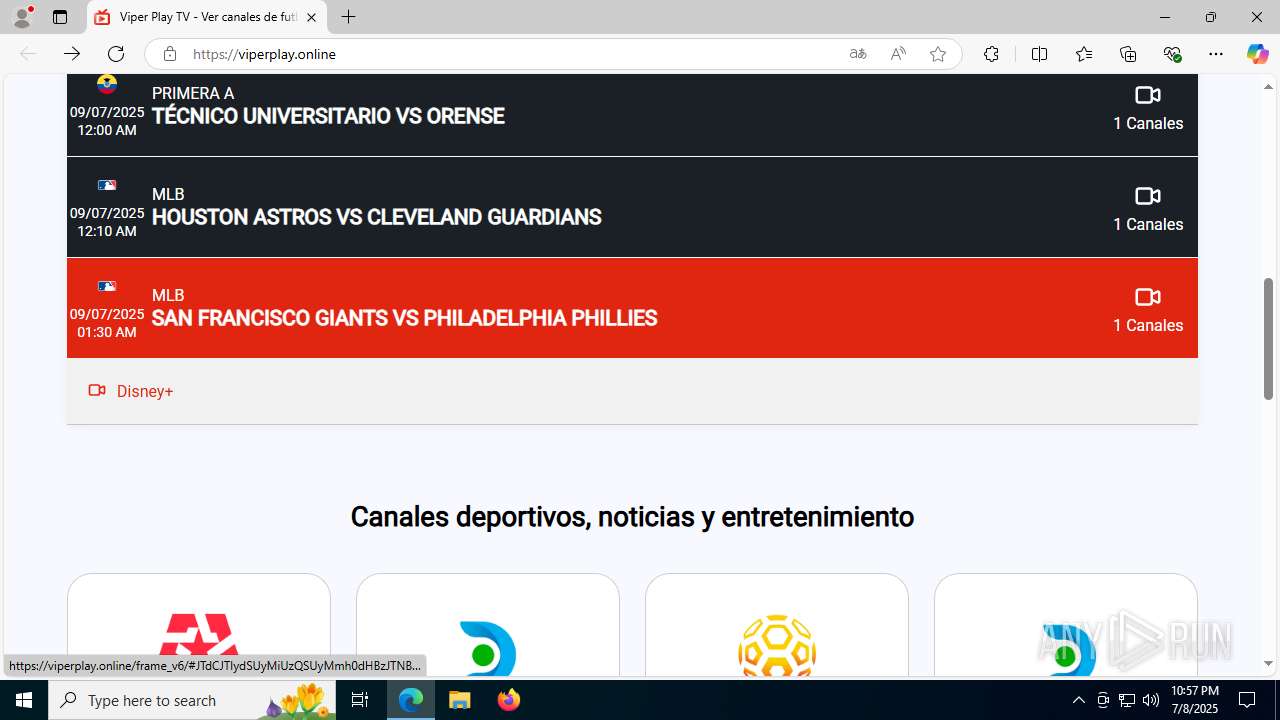Click camera icon in Giants vs Phillies row
Screen dimensions: 1280x720
(x=1148, y=297)
